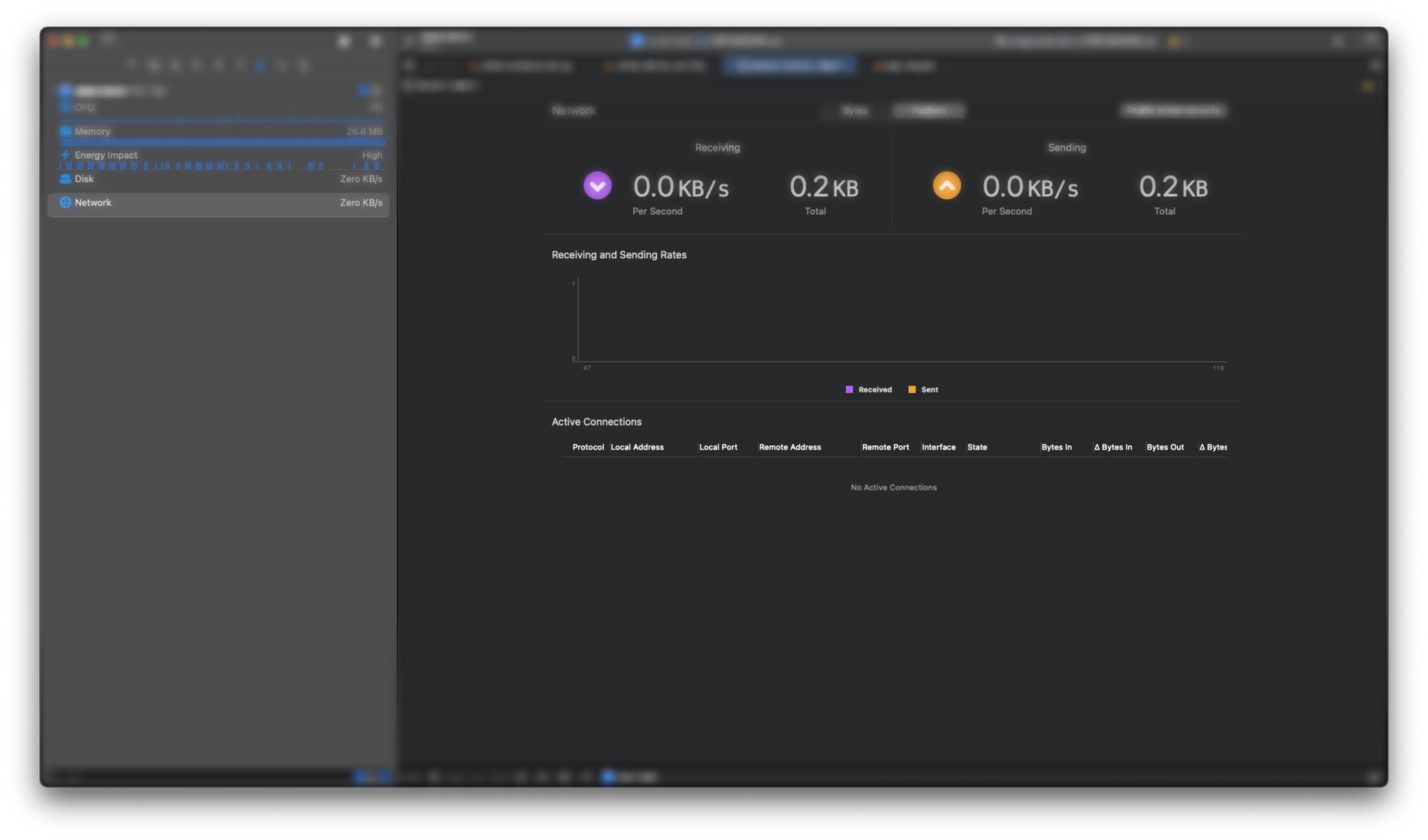Switch network units to Packets
The image size is (1428, 840).
tap(929, 111)
